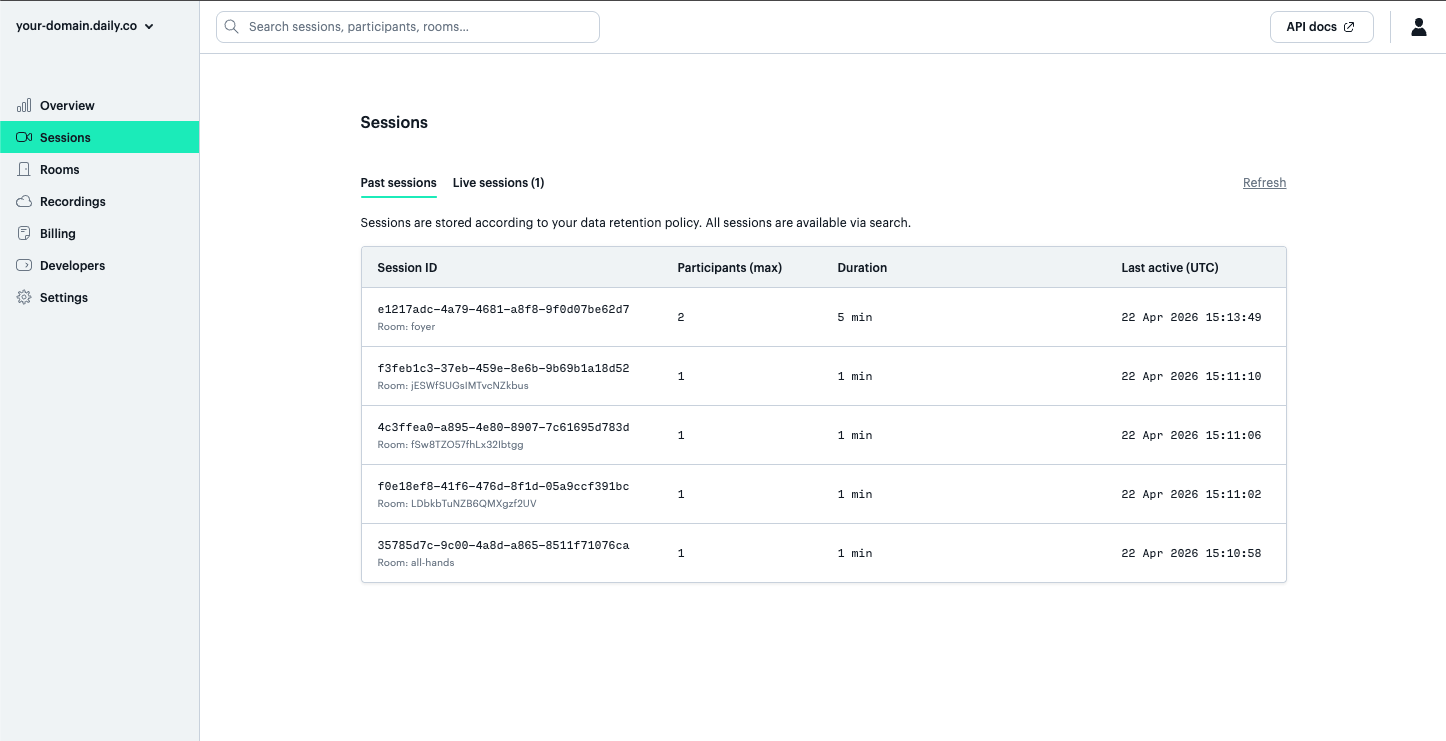The height and width of the screenshot is (741, 1446).
Task: Click the Developers terminal icon
Action: (24, 265)
